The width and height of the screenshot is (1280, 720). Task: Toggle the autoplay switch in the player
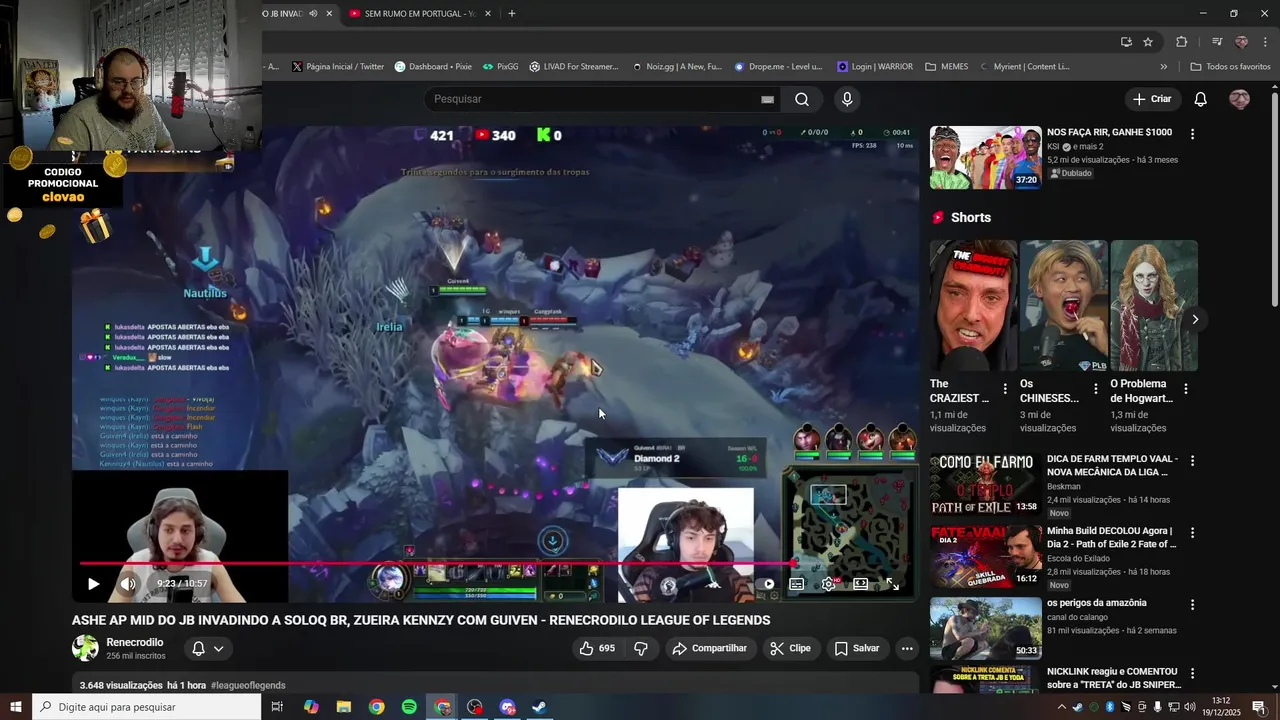763,584
